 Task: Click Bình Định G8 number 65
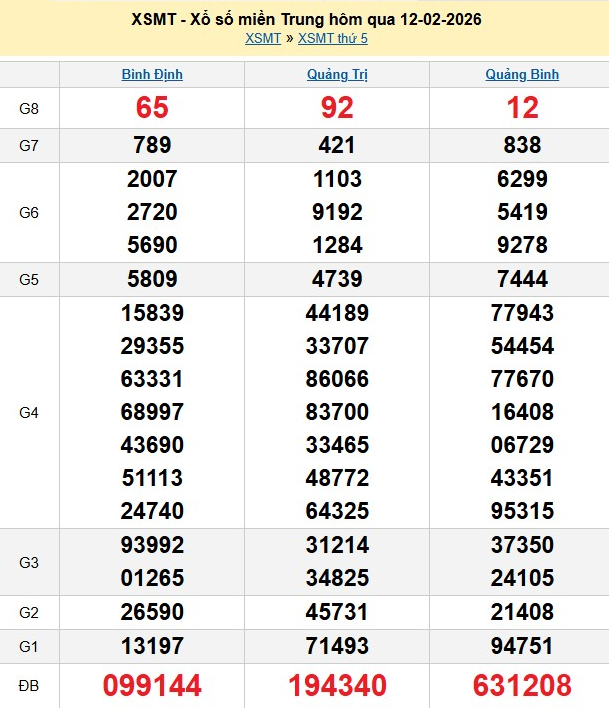[152, 108]
